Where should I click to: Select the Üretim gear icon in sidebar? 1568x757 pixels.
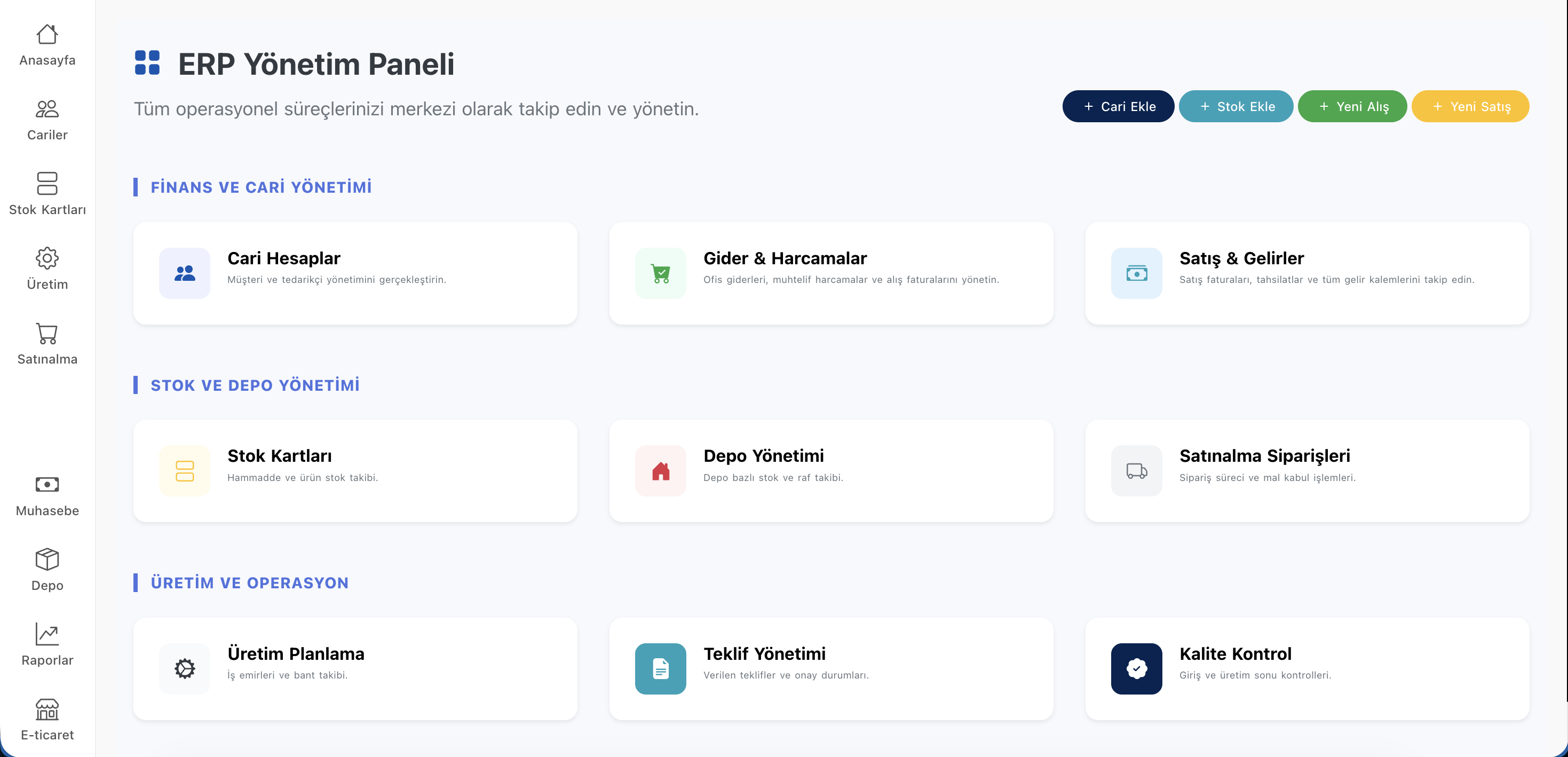[x=47, y=258]
